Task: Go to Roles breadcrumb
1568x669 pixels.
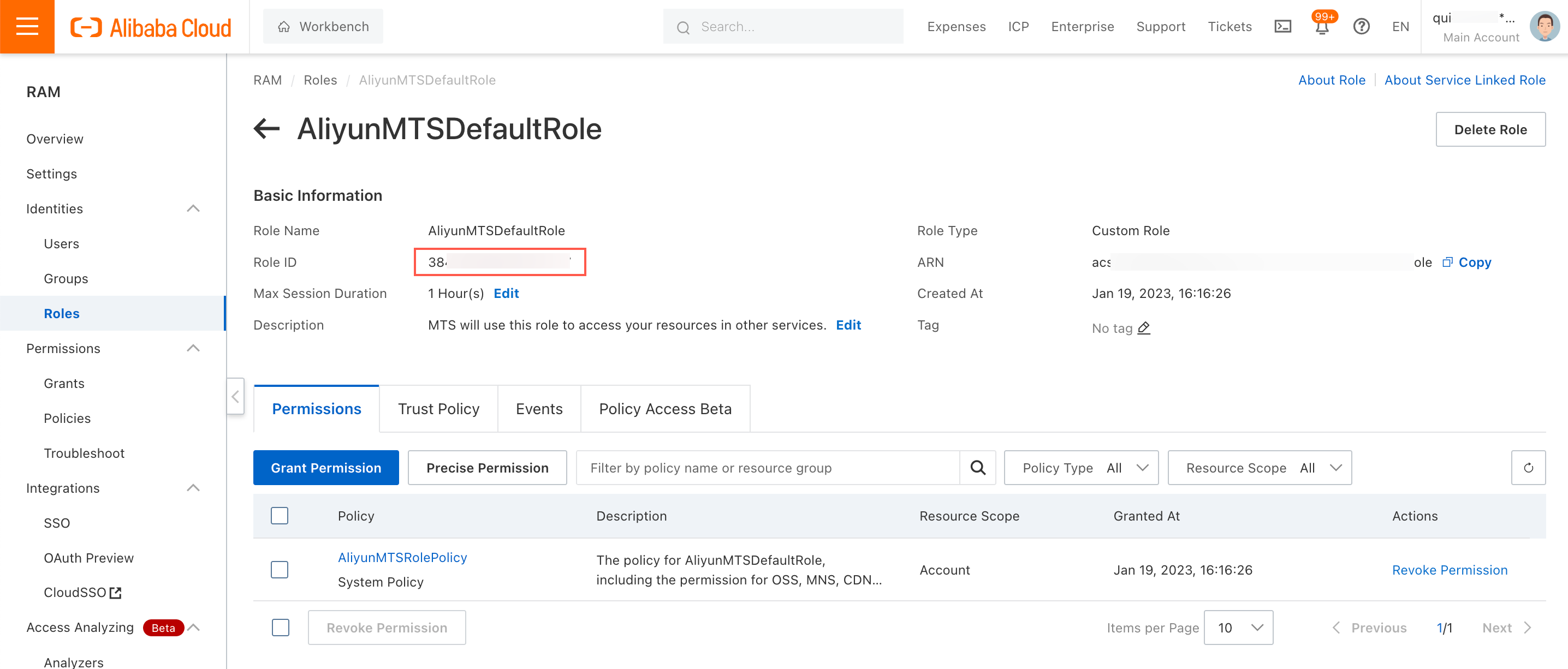Action: (x=320, y=80)
